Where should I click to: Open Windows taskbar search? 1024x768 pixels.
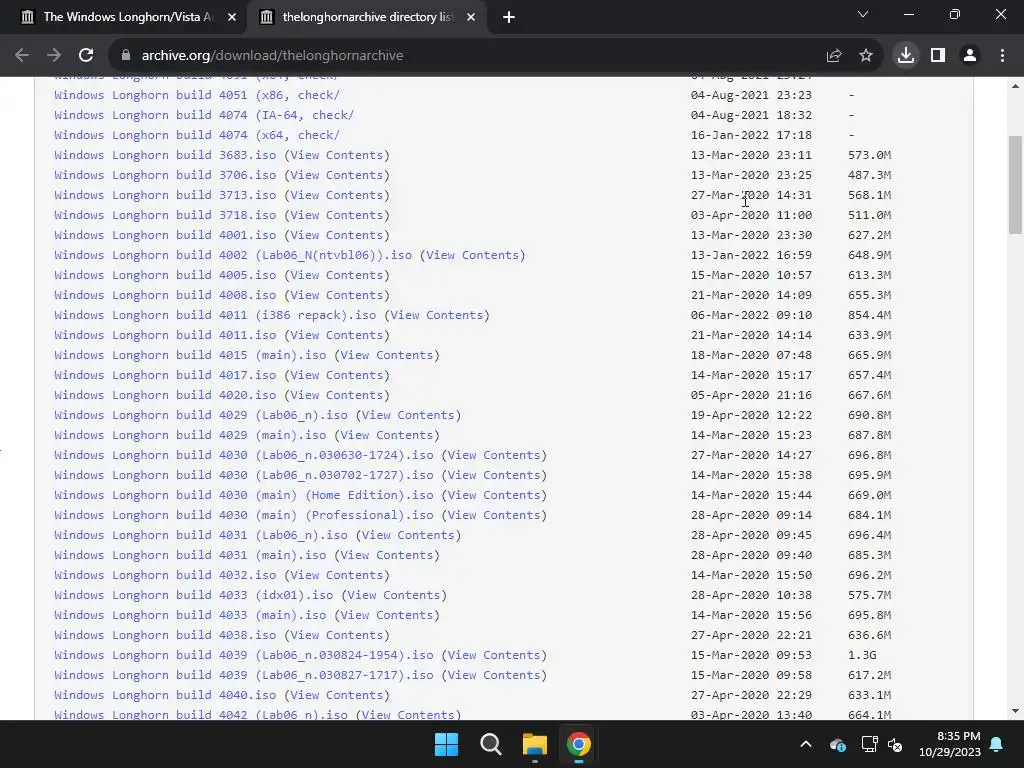(x=490, y=744)
